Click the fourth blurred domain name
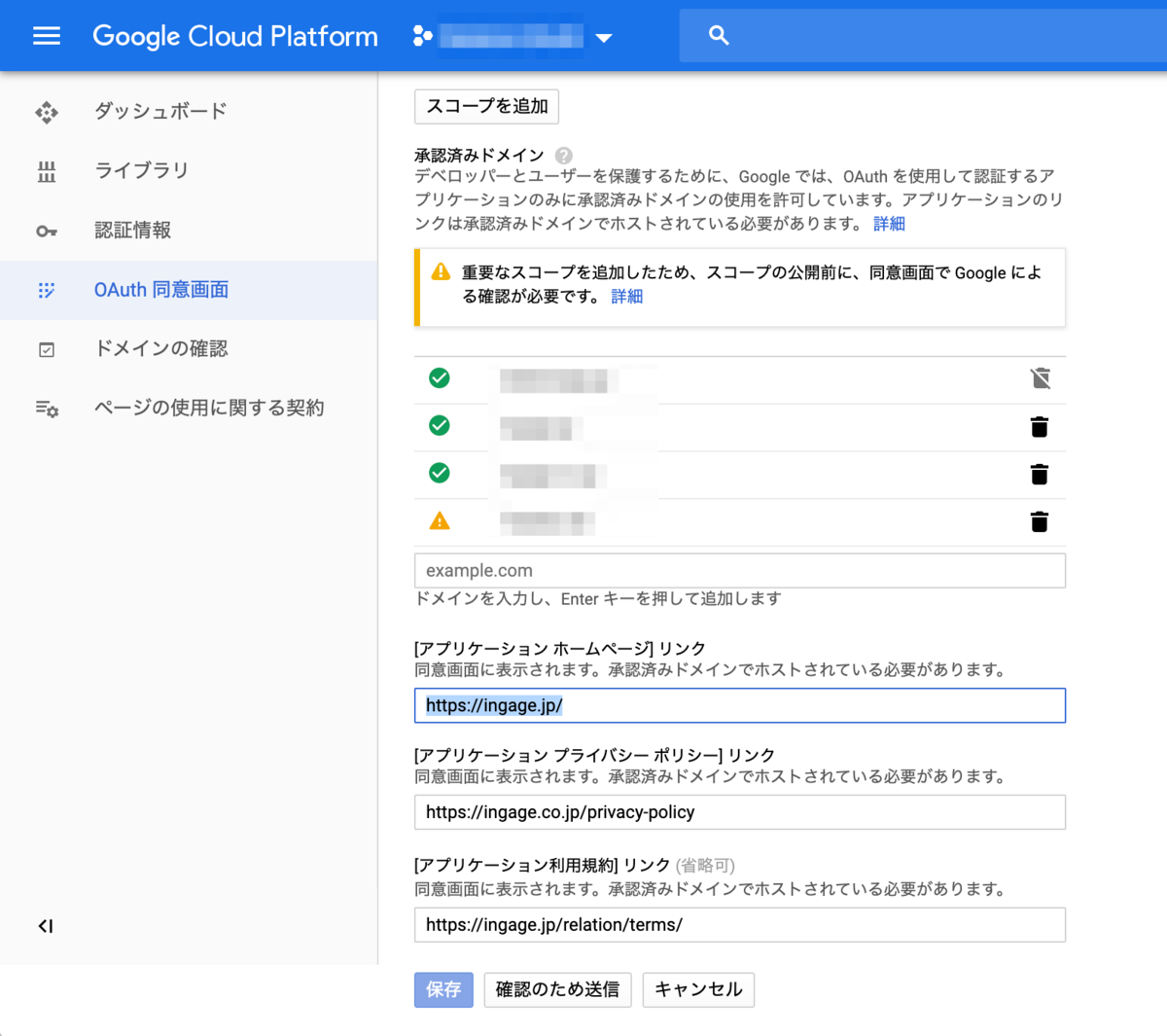Image resolution: width=1167 pixels, height=1036 pixels. pyautogui.click(x=548, y=522)
